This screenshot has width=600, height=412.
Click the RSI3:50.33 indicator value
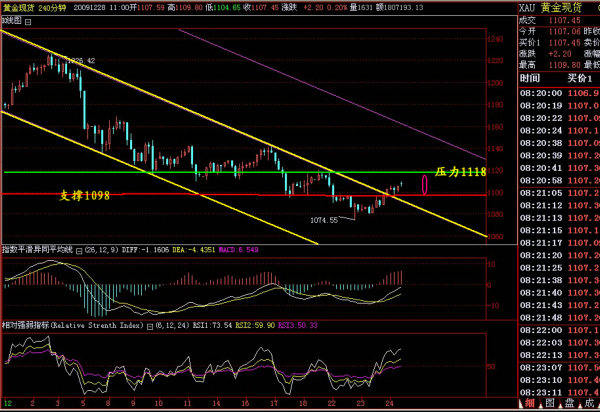[298, 325]
